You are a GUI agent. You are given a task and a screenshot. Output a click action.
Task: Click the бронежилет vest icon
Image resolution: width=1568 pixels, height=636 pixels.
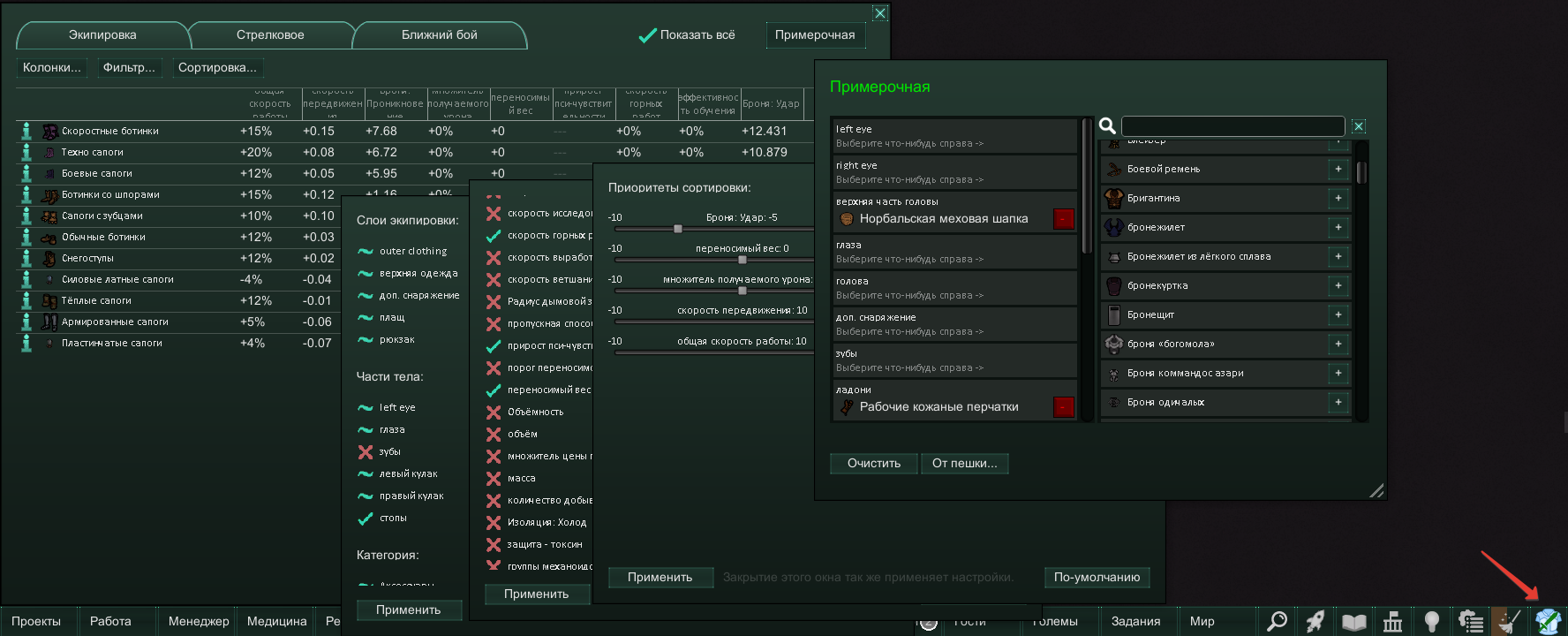[1113, 227]
